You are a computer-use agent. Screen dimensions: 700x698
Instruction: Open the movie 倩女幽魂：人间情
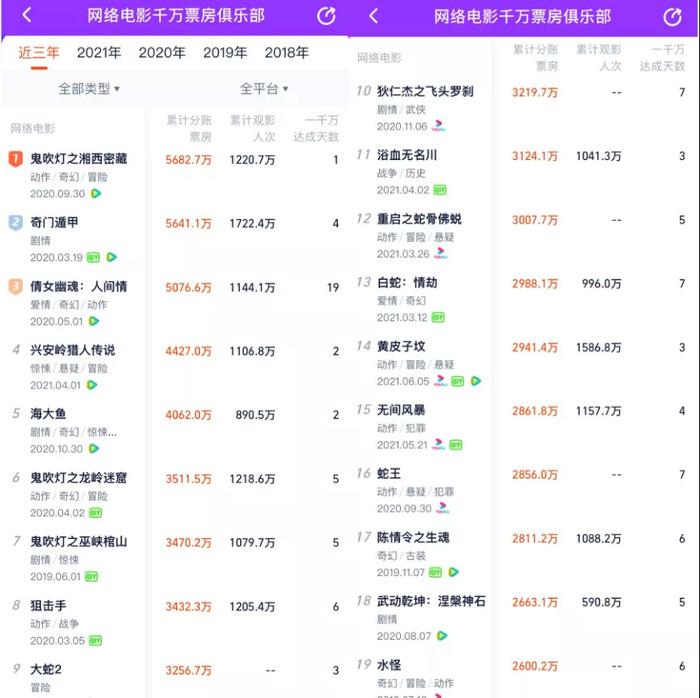pyautogui.click(x=79, y=287)
